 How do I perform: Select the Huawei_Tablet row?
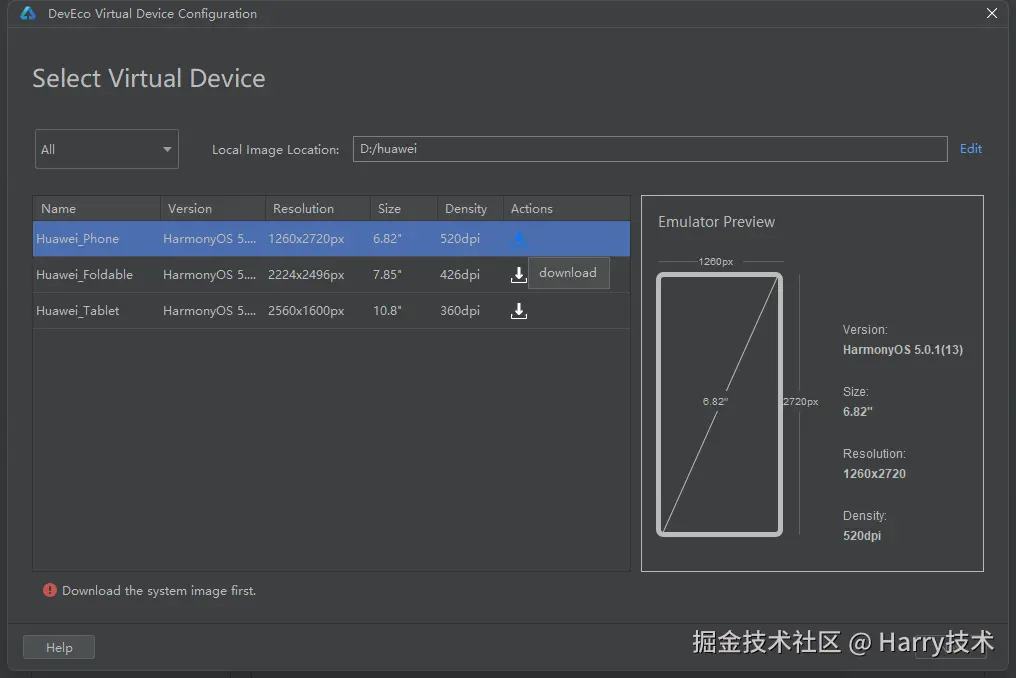(x=331, y=310)
